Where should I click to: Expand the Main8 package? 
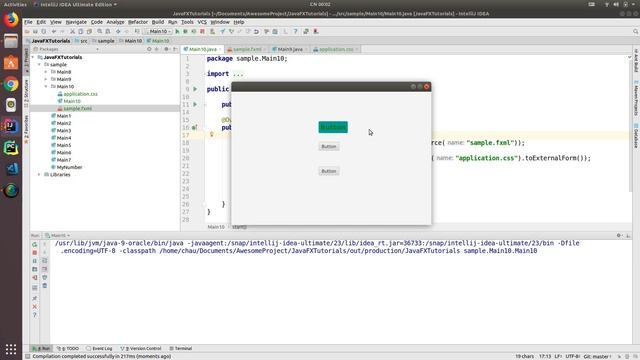click(46, 72)
